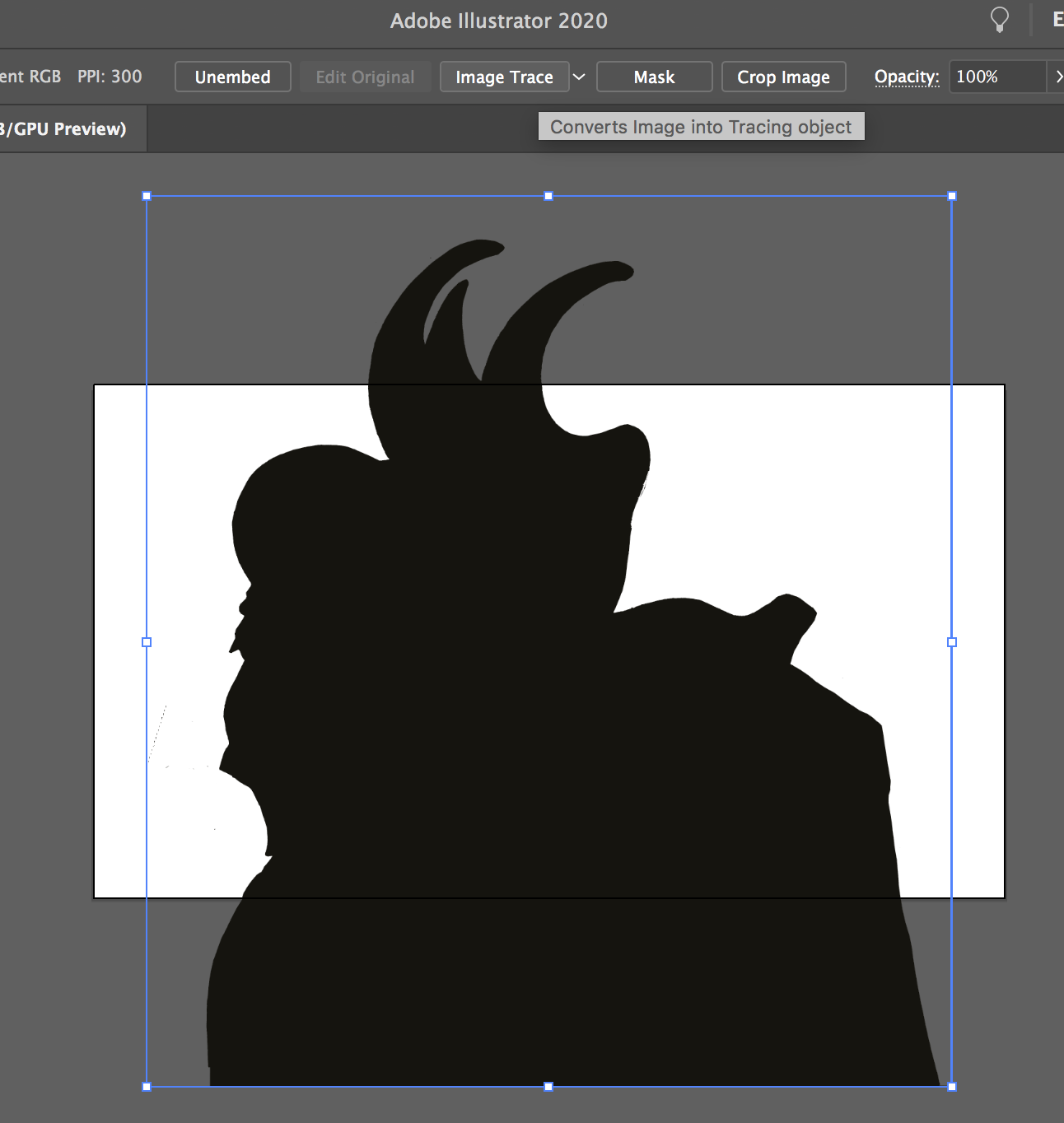Click the Edit Original button
This screenshot has width=1064, height=1123.
[x=365, y=77]
